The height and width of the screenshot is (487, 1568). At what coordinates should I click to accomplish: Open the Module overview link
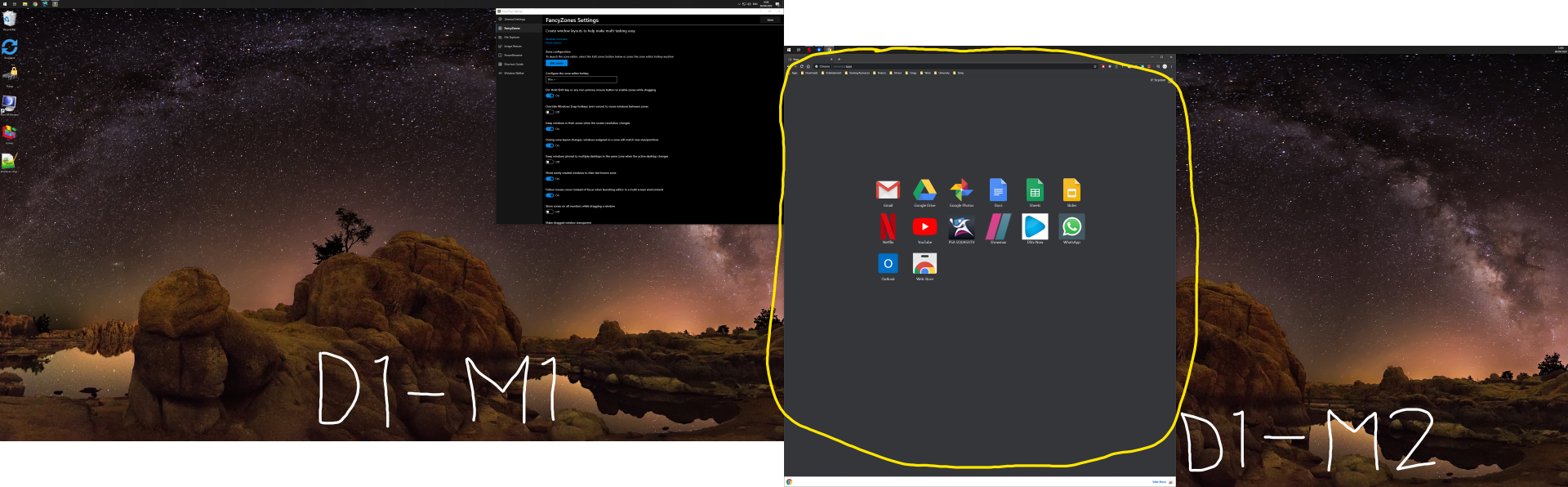coord(556,39)
